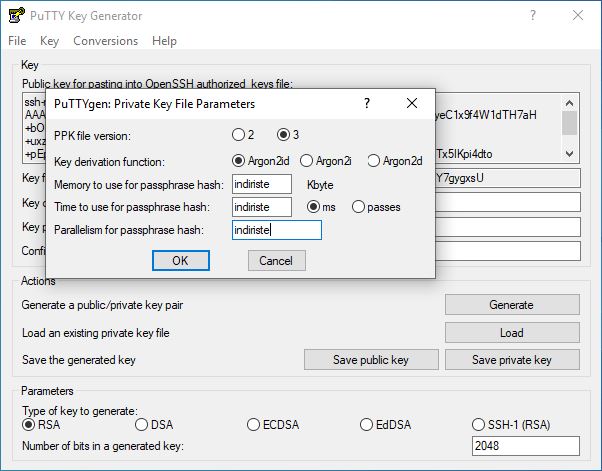Click 'Load an existing private key file' text
This screenshot has height=471, width=602.
96,333
